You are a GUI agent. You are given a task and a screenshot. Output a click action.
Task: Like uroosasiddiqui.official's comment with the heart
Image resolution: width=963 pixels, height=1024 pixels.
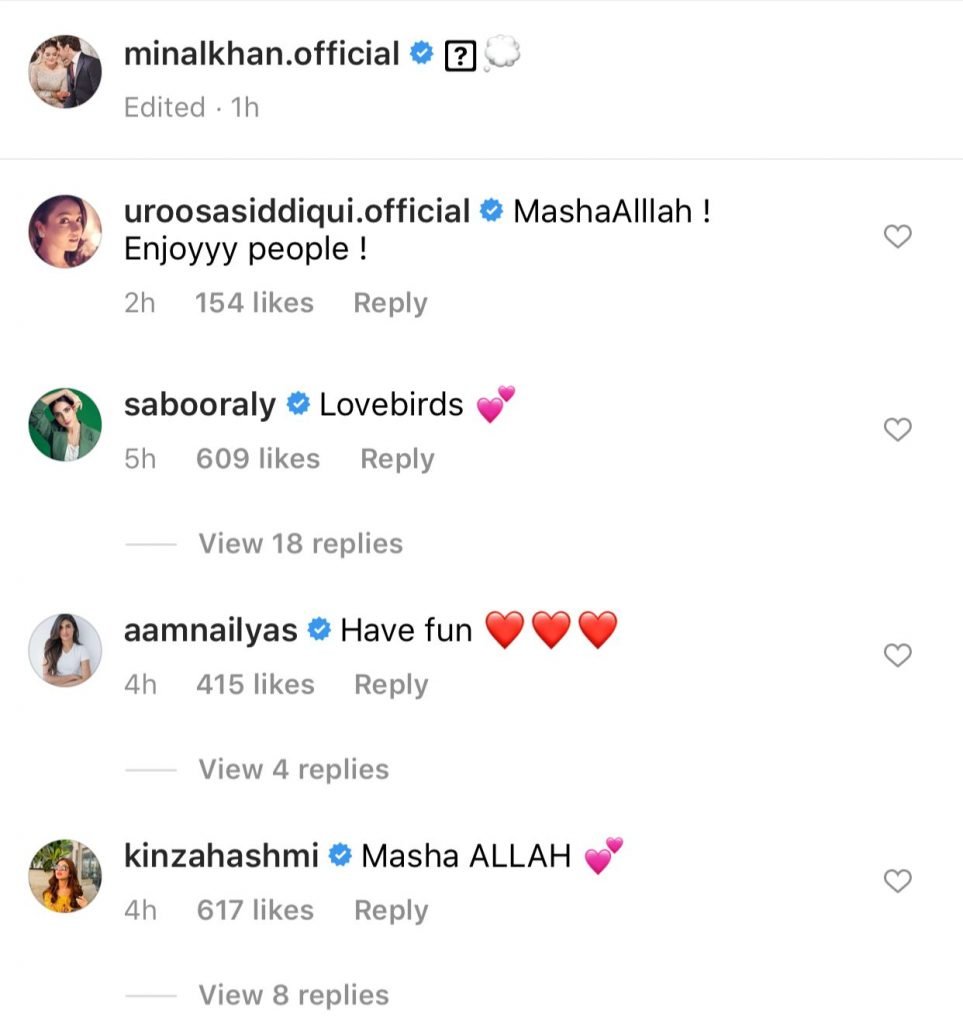(x=899, y=237)
